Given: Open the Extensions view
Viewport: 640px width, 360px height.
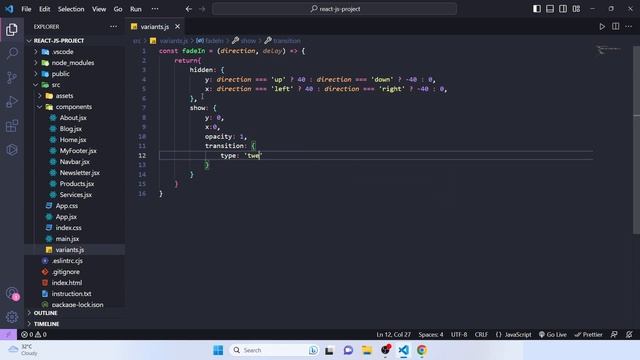Looking at the screenshot, I should coord(12,126).
